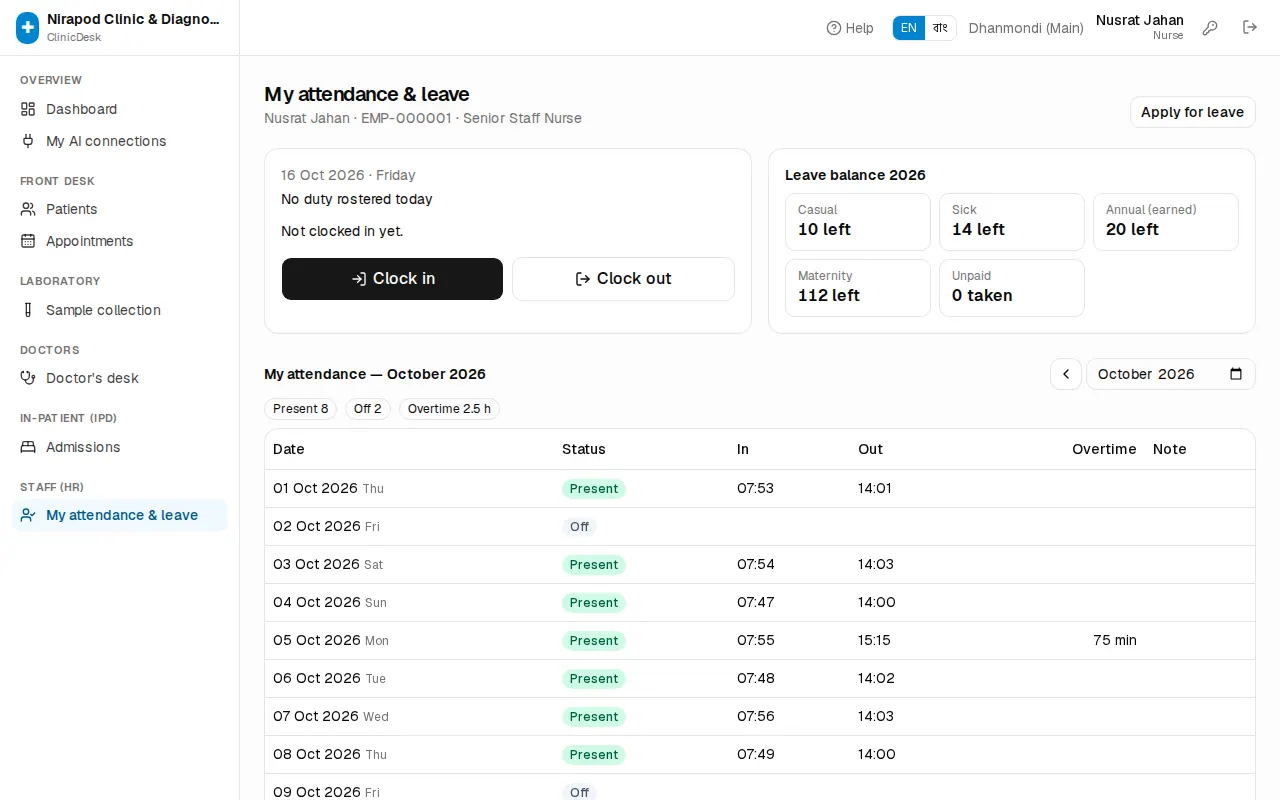Open the Help link

click(850, 28)
